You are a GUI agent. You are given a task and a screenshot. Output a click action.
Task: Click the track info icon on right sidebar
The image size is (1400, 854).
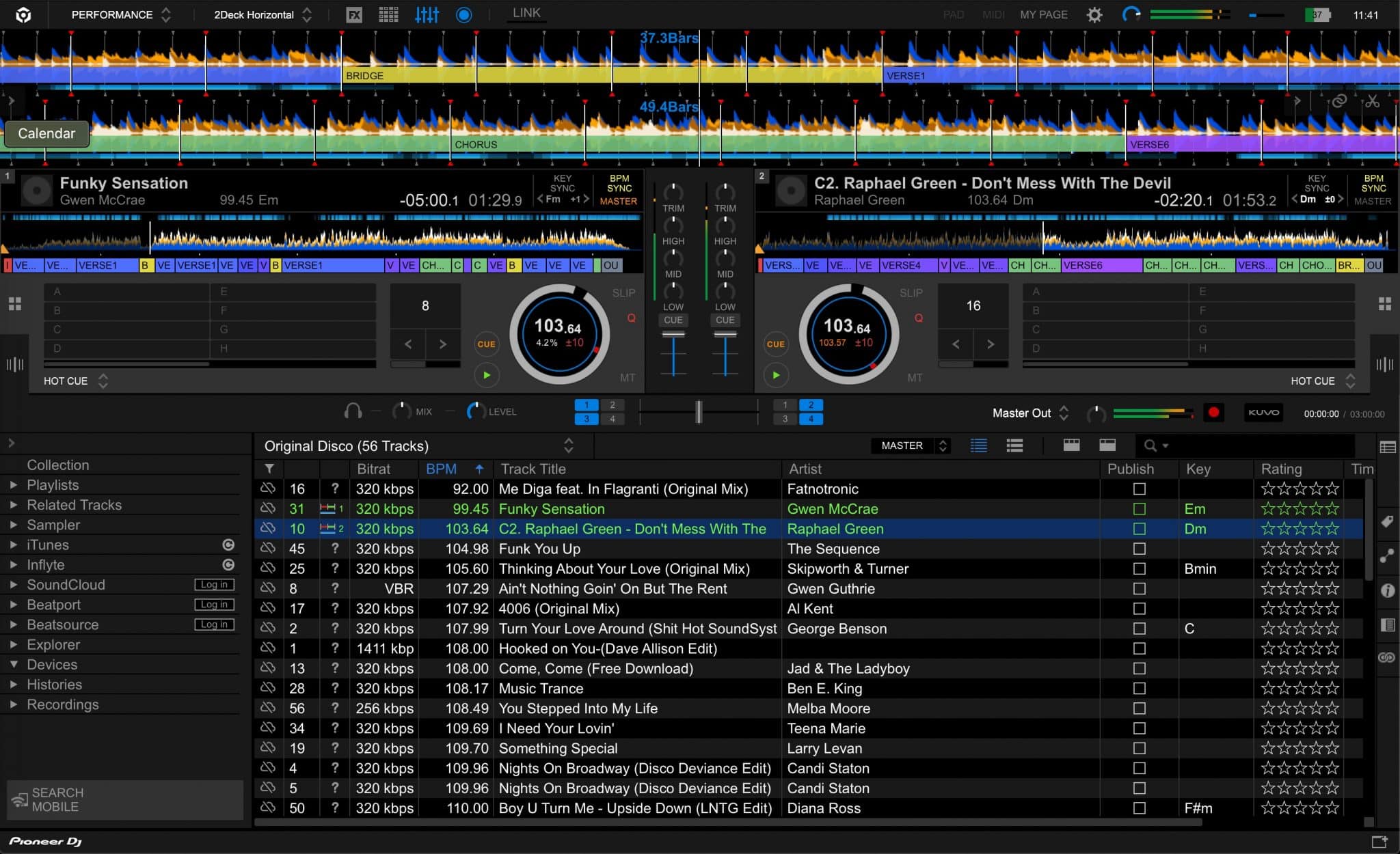[x=1388, y=590]
